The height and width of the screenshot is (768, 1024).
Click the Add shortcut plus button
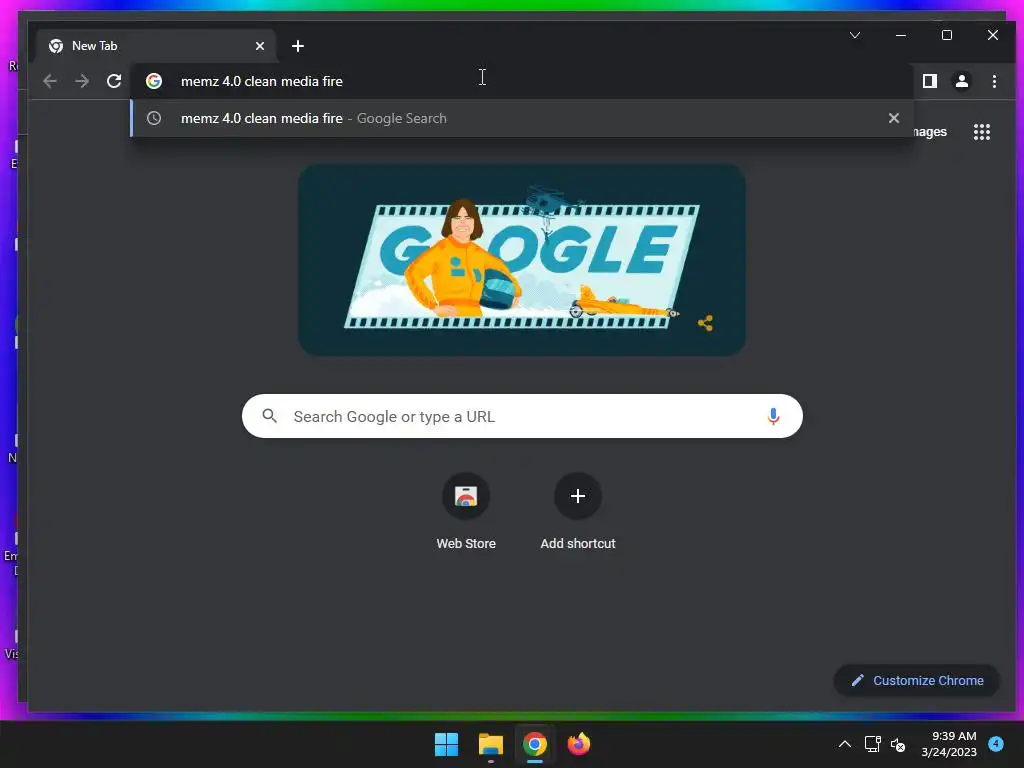577,496
